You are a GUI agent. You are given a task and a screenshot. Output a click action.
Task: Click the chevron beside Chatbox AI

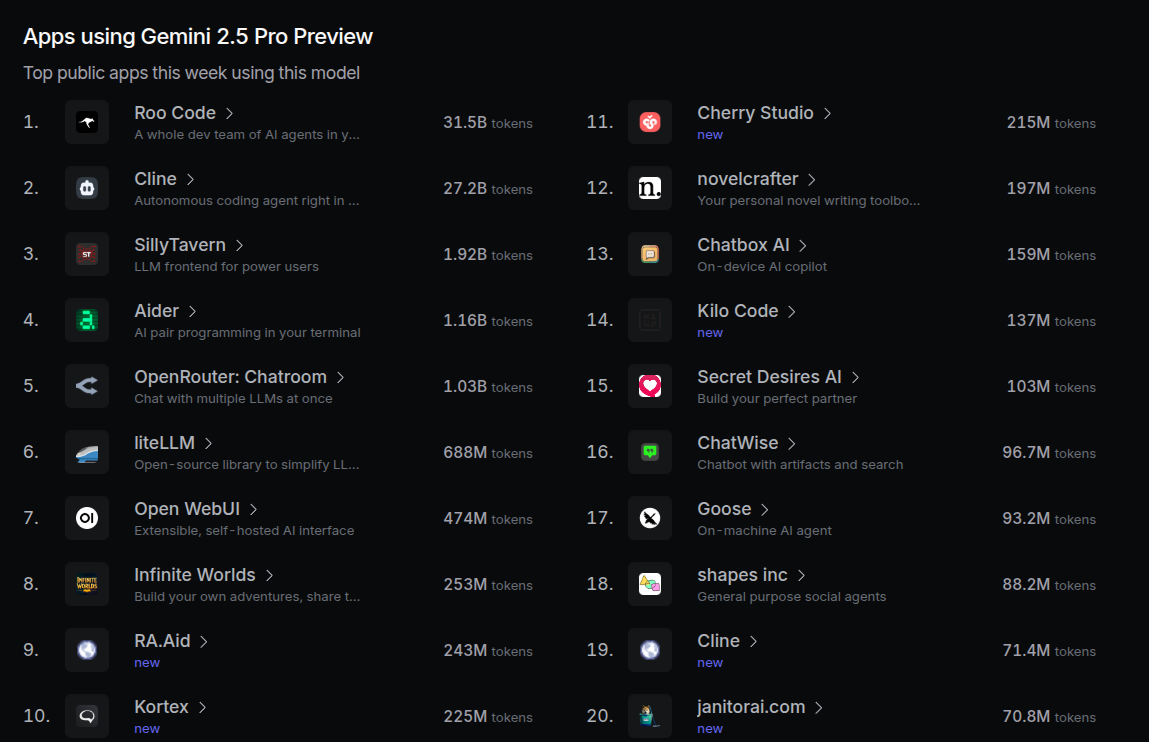[802, 245]
